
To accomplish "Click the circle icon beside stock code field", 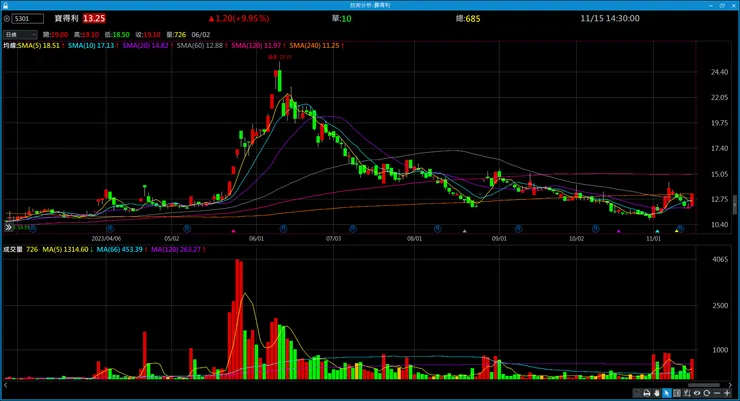I will click(7, 19).
